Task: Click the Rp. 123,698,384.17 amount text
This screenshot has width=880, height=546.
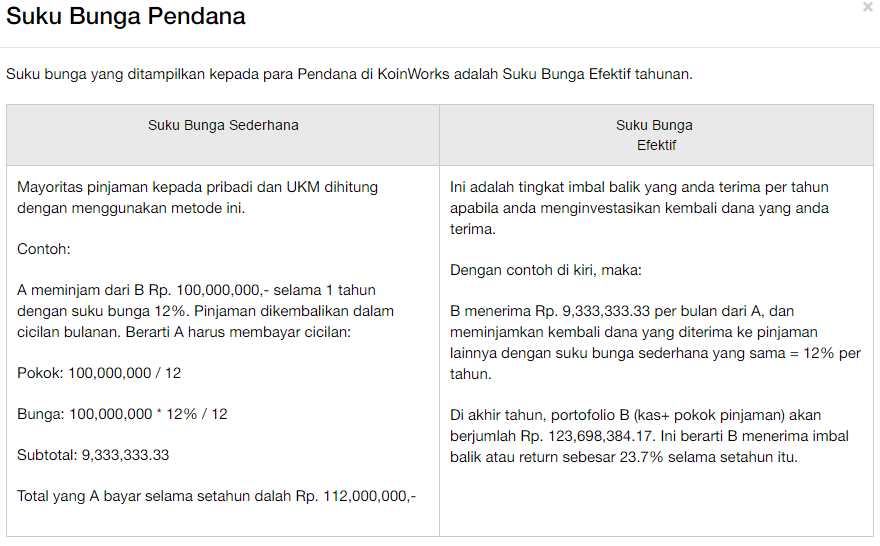Action: tap(587, 436)
